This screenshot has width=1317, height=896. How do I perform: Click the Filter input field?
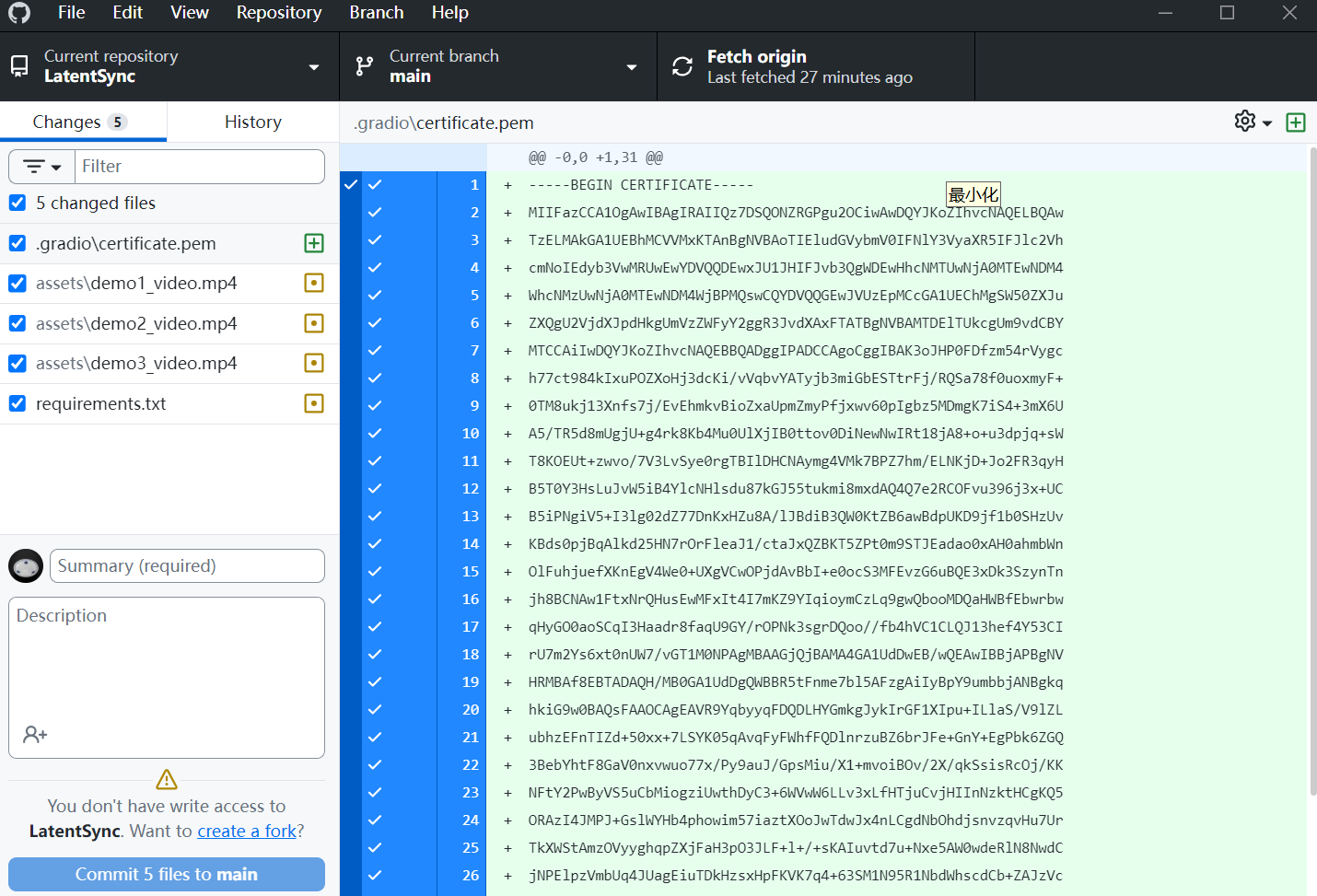[x=200, y=167]
